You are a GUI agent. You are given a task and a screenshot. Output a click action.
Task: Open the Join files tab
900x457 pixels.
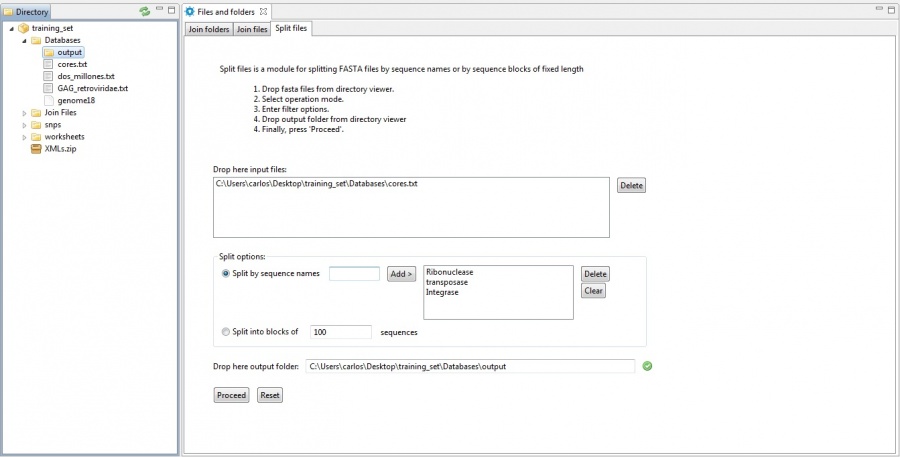(251, 29)
